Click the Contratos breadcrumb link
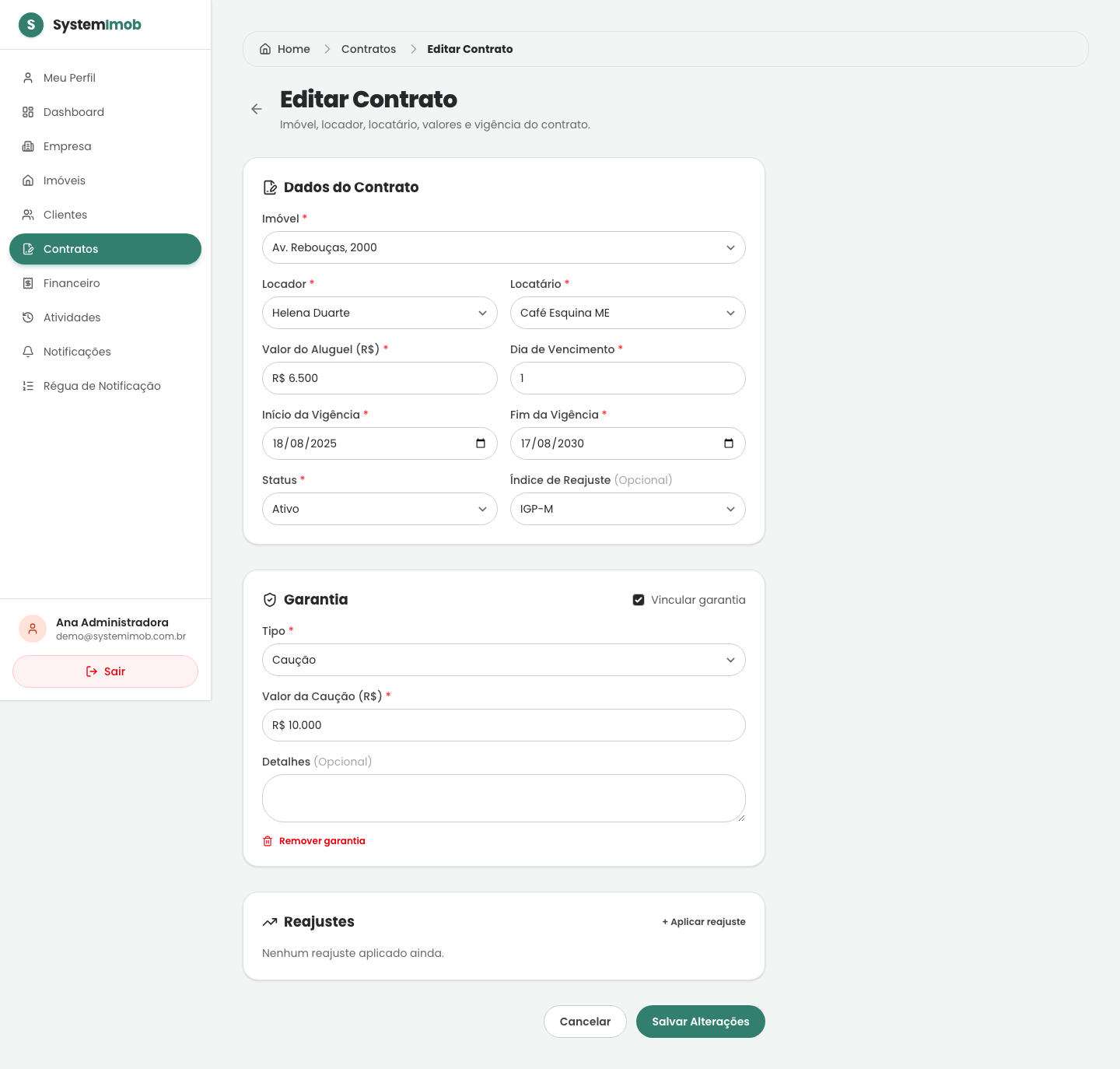1120x1069 pixels. 369,49
